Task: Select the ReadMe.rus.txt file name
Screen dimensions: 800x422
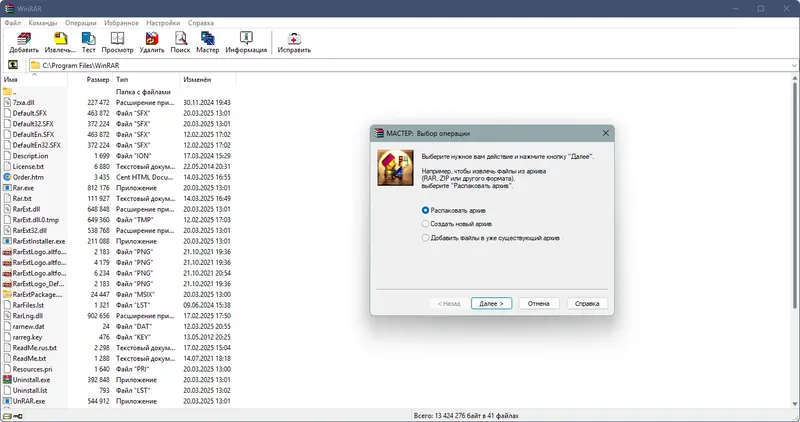Action: click(x=35, y=348)
